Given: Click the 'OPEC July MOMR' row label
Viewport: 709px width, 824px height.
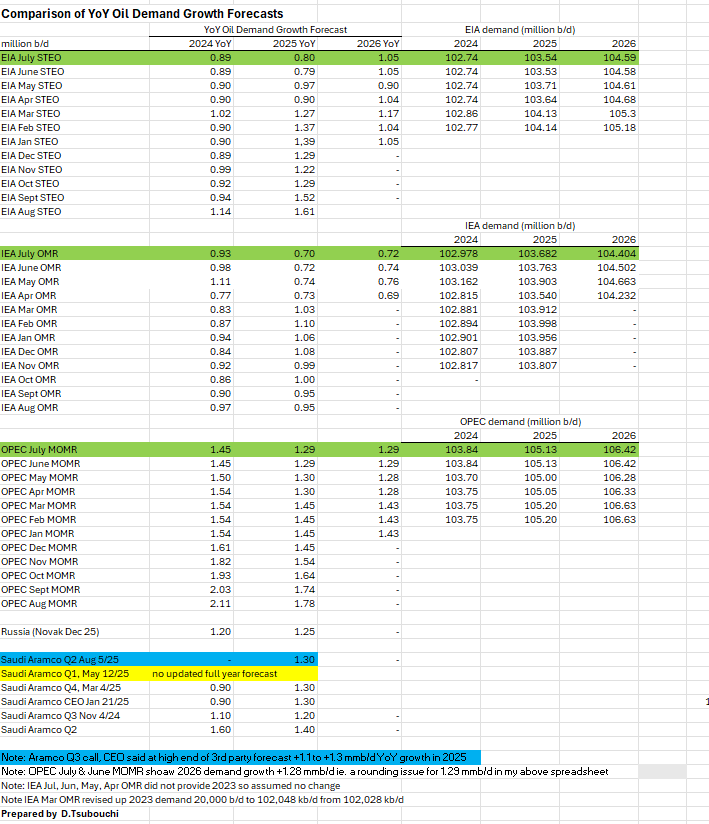Looking at the screenshot, I should [x=39, y=450].
